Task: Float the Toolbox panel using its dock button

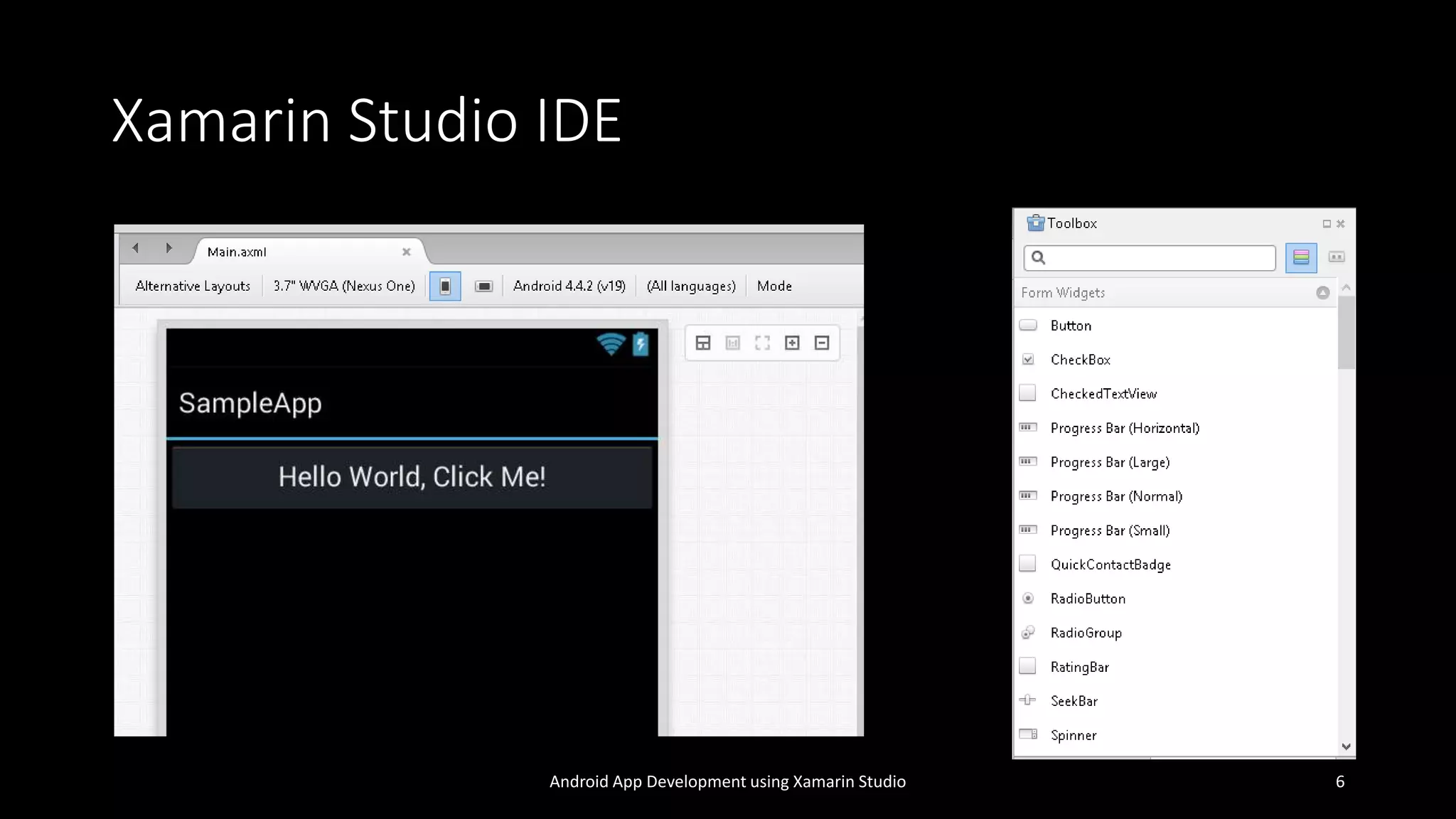Action: pos(1327,224)
